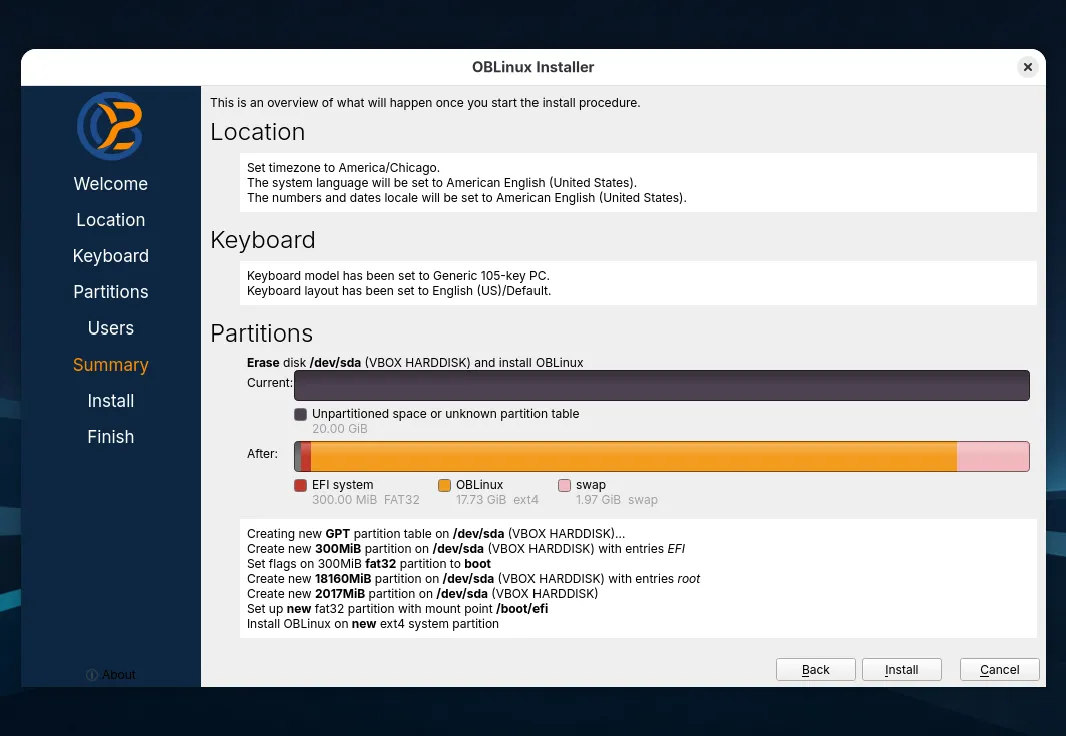Click 'Keyboard layout has been set to English (US)/Default.'
Viewport: 1066px width, 736px height.
pyautogui.click(x=399, y=290)
